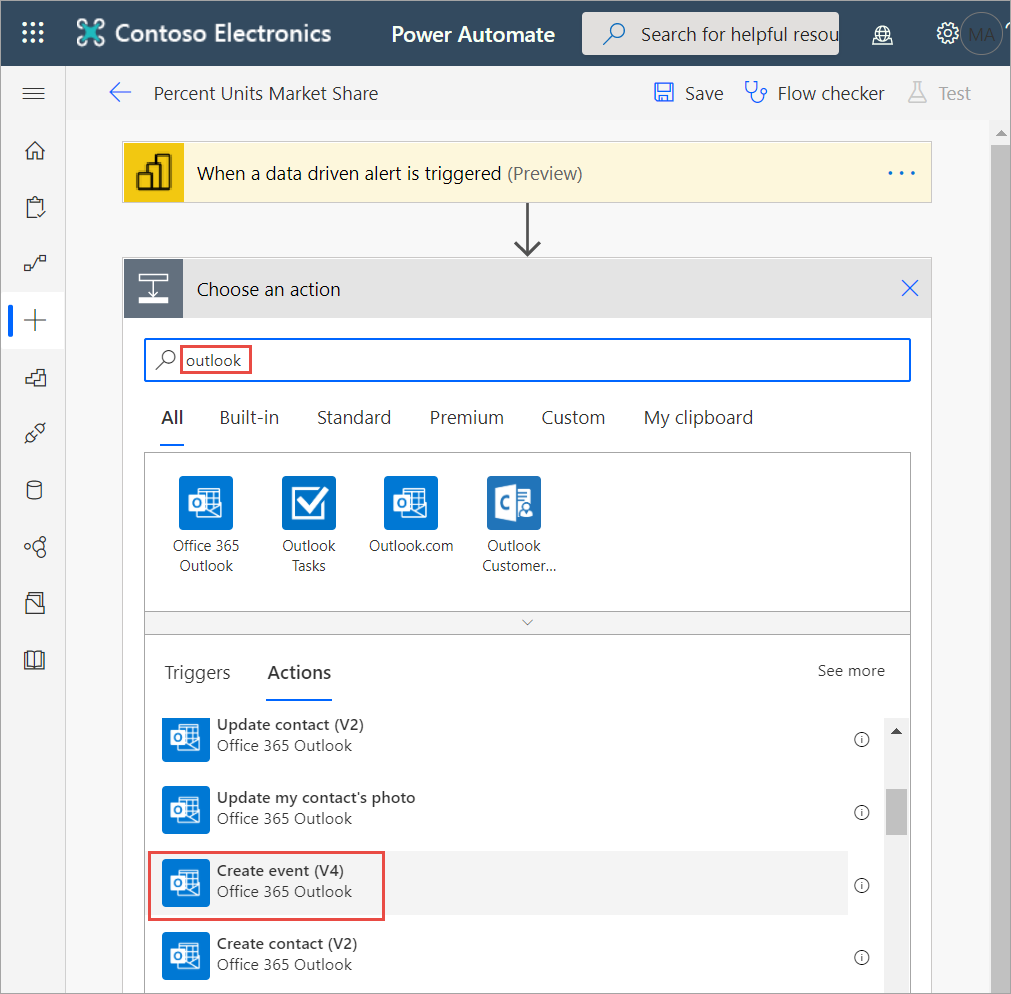Click the outlook search input field
This screenshot has width=1011, height=994.
click(x=400, y=360)
